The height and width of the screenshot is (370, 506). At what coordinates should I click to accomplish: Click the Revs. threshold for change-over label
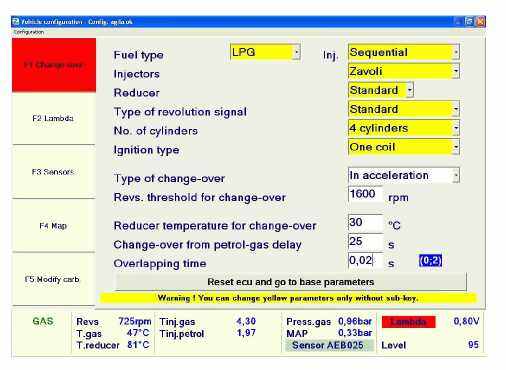[200, 198]
